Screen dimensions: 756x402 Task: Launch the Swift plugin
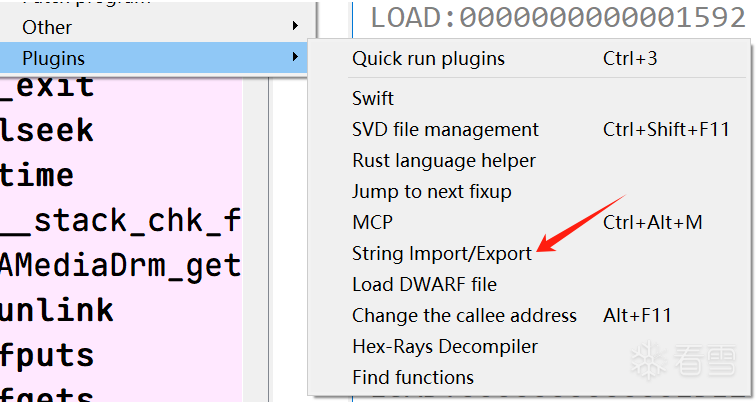coord(373,98)
